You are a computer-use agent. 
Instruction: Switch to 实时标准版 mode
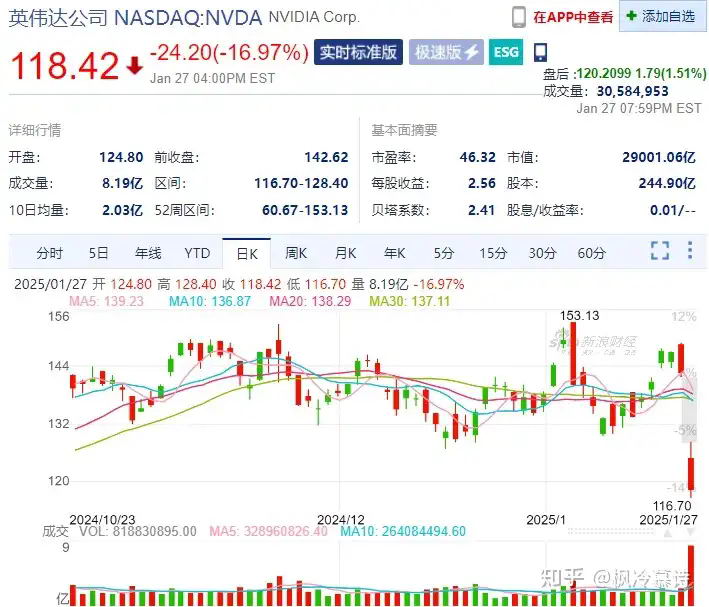(358, 53)
